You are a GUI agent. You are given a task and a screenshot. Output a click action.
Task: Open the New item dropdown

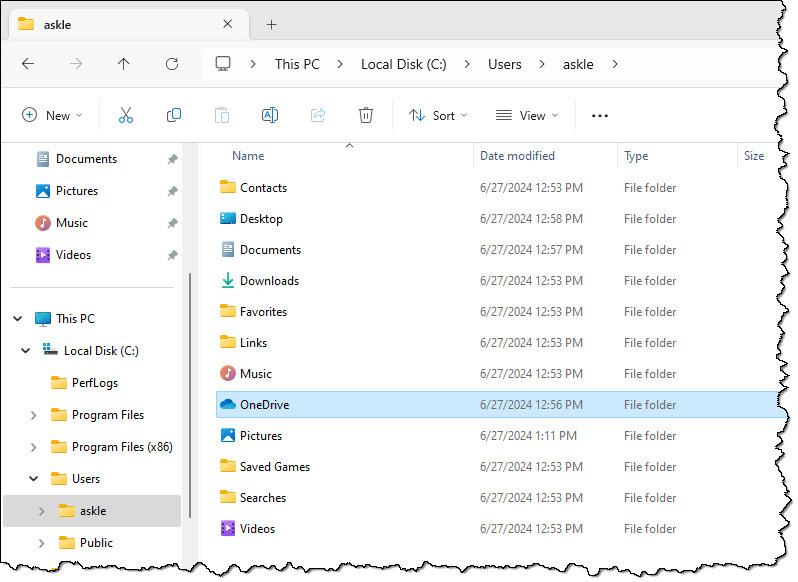[53, 115]
